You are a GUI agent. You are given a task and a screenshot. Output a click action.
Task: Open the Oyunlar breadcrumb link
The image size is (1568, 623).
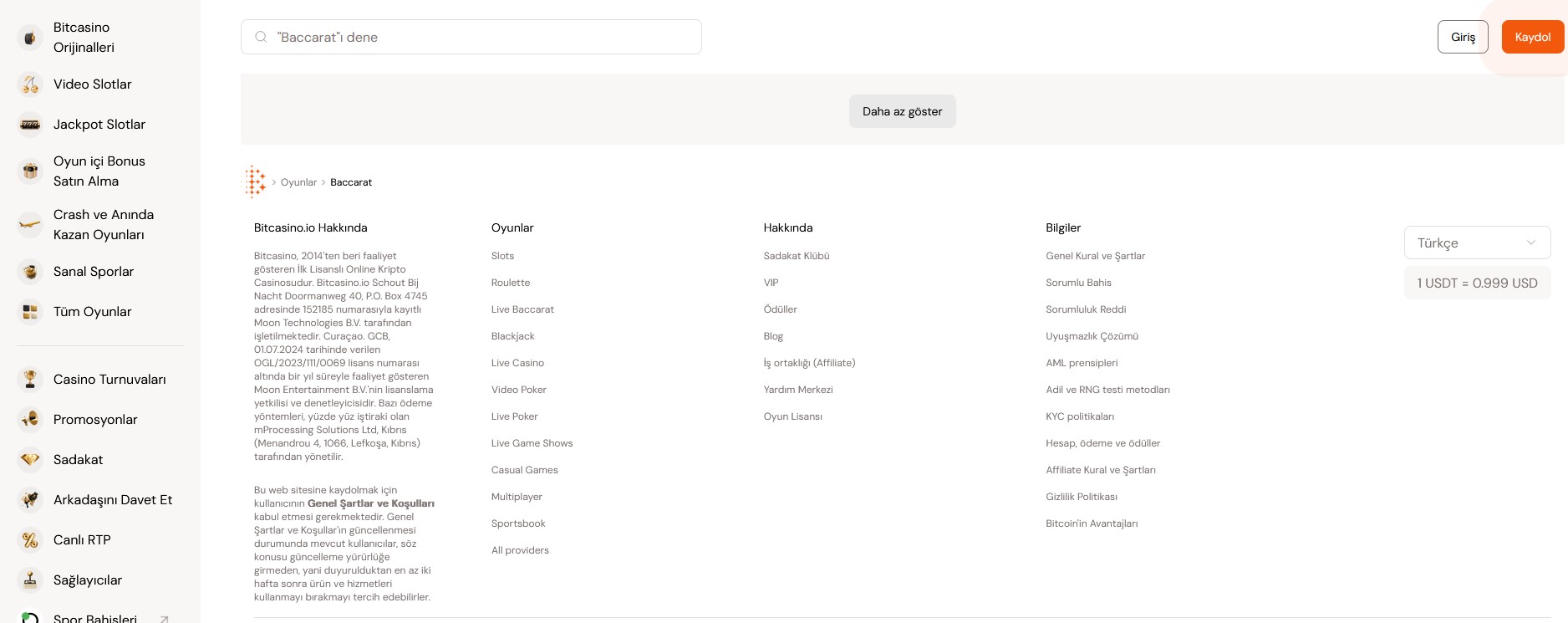click(298, 182)
